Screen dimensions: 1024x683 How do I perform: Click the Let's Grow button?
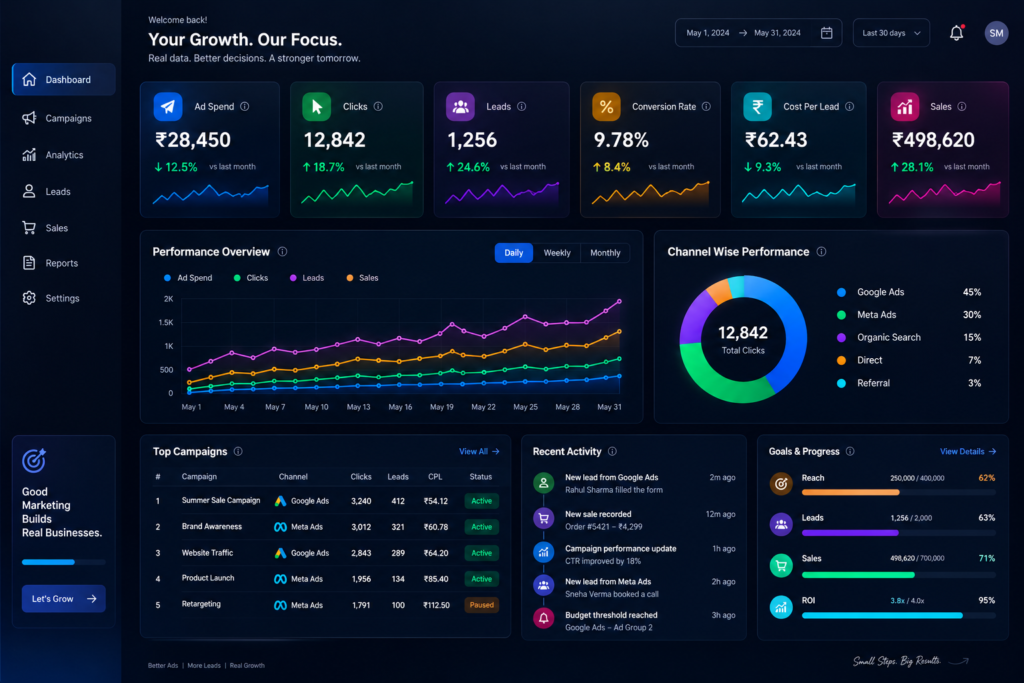pyautogui.click(x=63, y=598)
